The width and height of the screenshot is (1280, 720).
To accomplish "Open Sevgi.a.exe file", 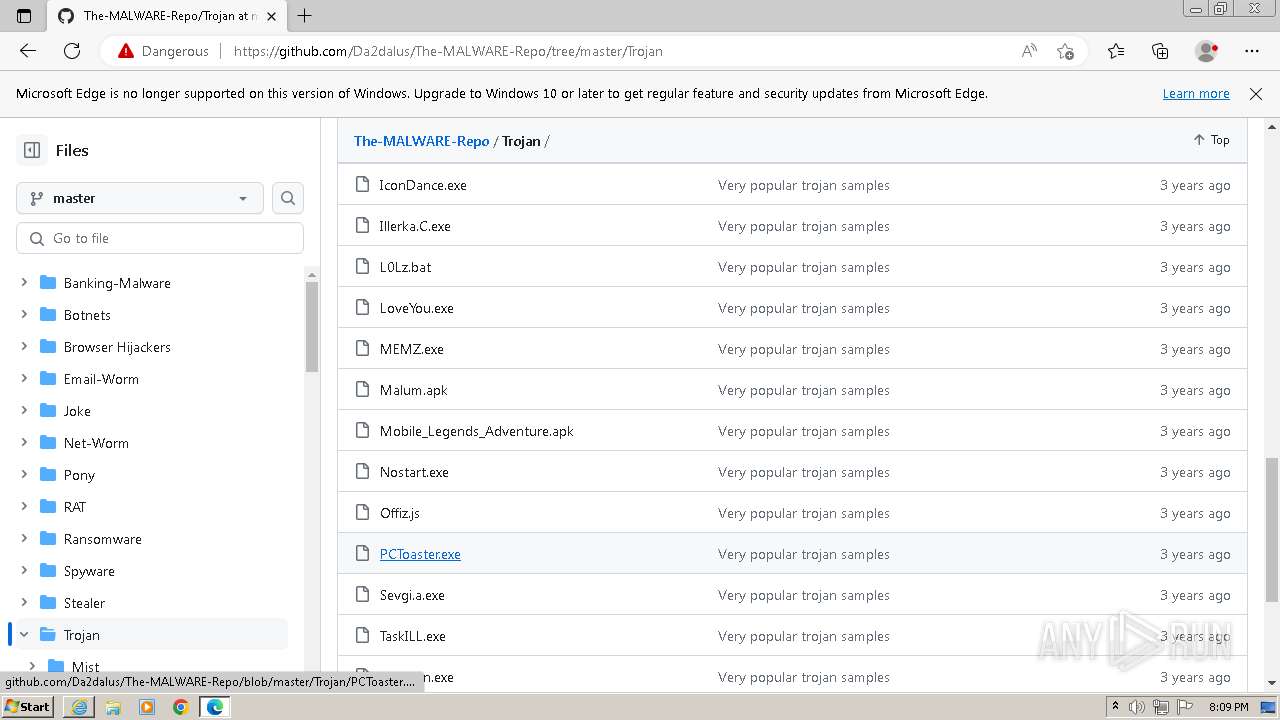I will pos(412,595).
